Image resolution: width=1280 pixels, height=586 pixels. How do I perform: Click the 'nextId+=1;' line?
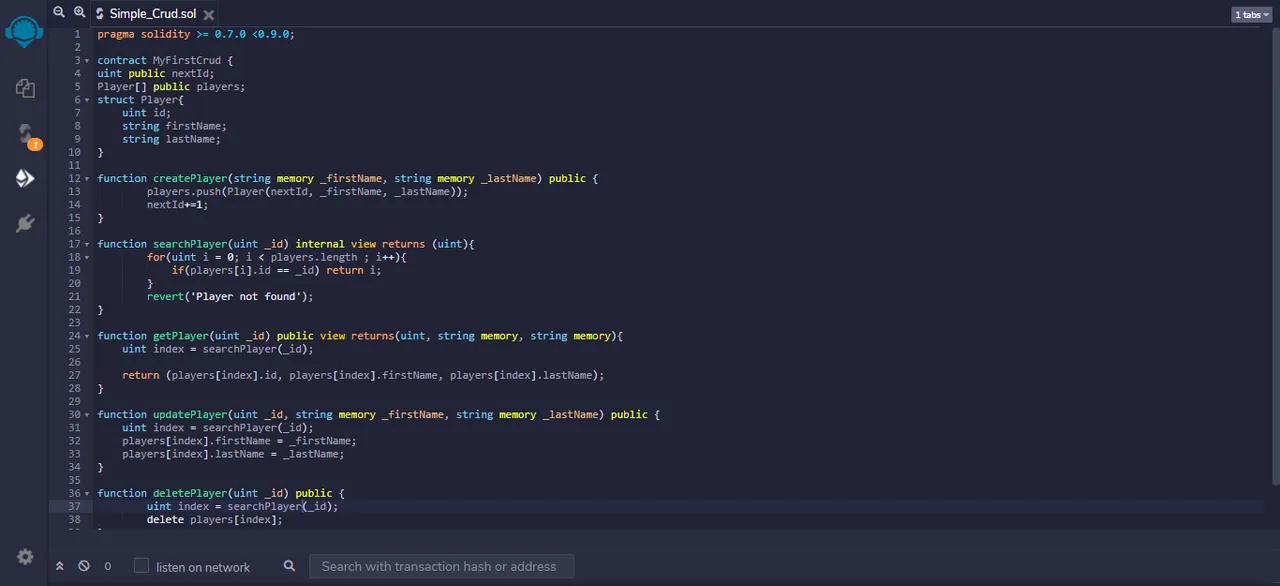pyautogui.click(x=177, y=204)
